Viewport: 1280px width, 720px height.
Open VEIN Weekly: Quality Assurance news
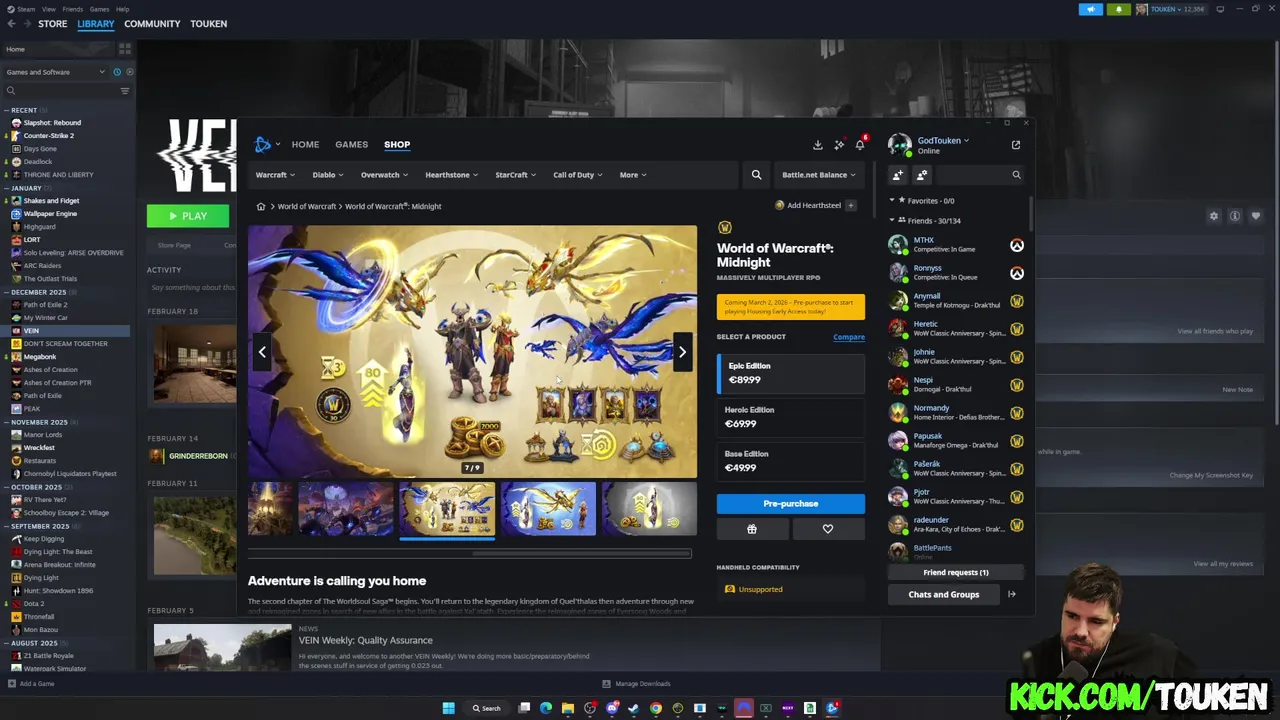click(x=366, y=640)
